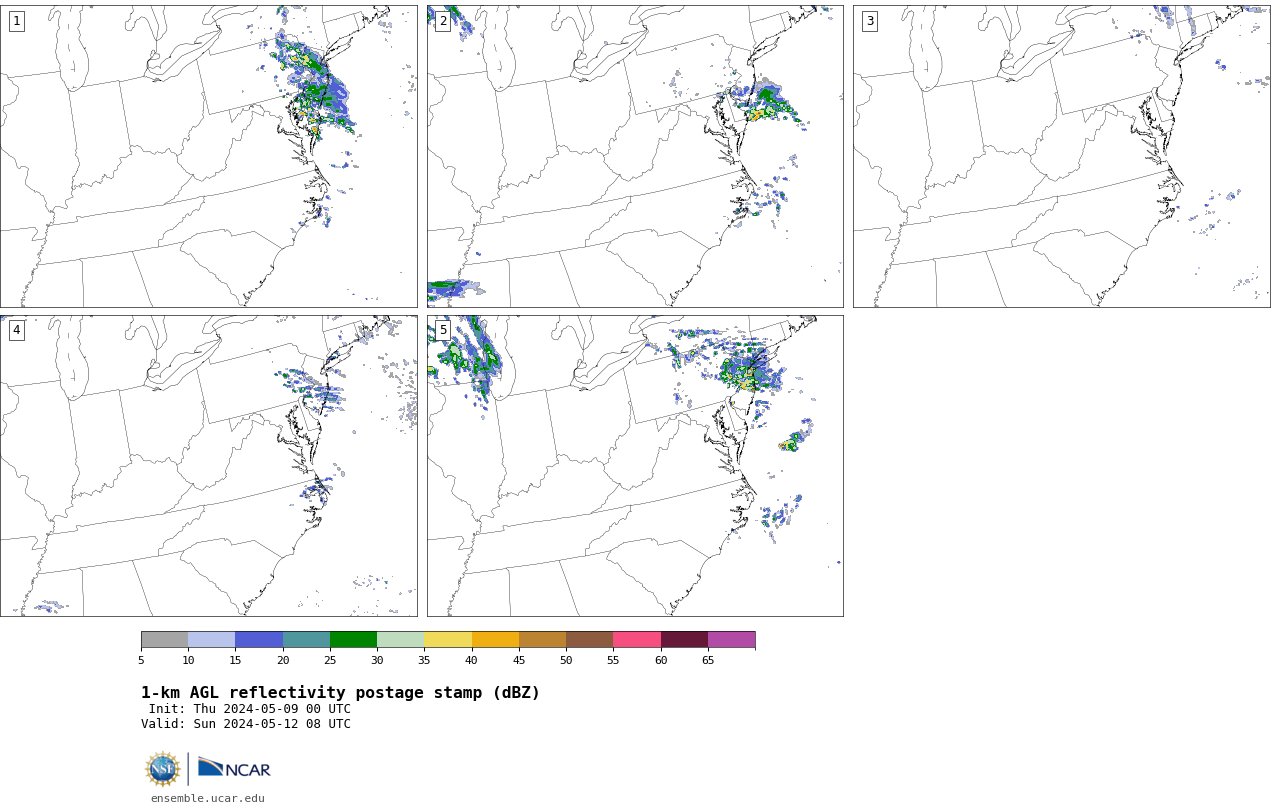
Task: Click the member number 2 label box
Action: 443,21
